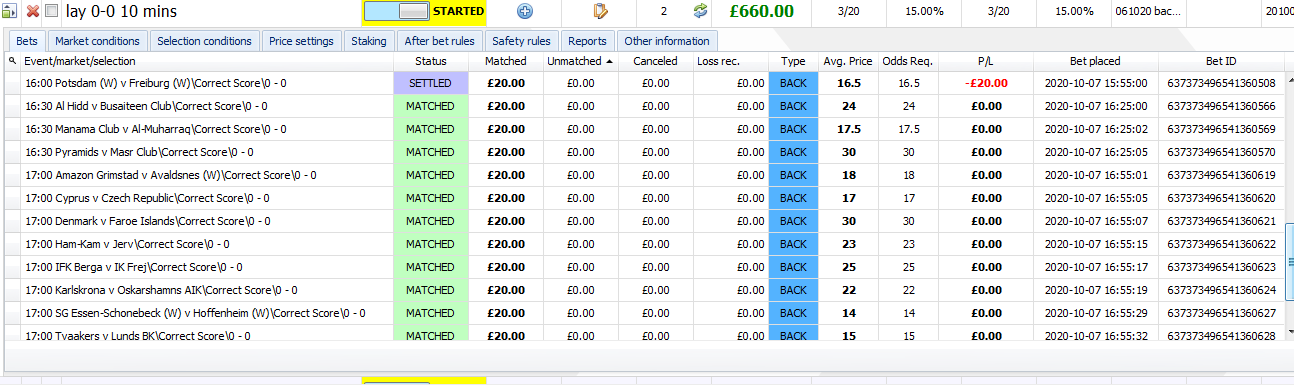Switch to After bet rules tab
The width and height of the screenshot is (1294, 388).
[x=440, y=41]
